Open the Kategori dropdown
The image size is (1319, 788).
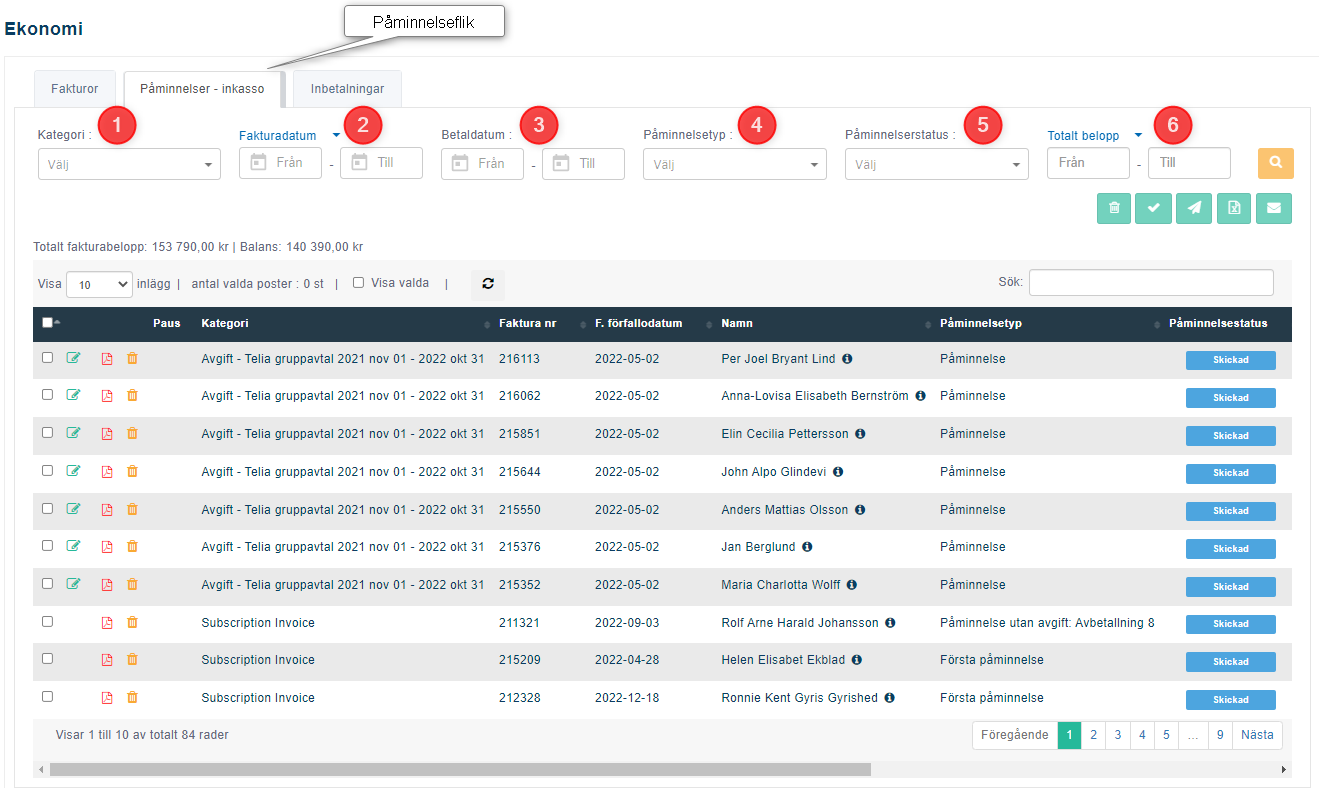click(x=129, y=164)
